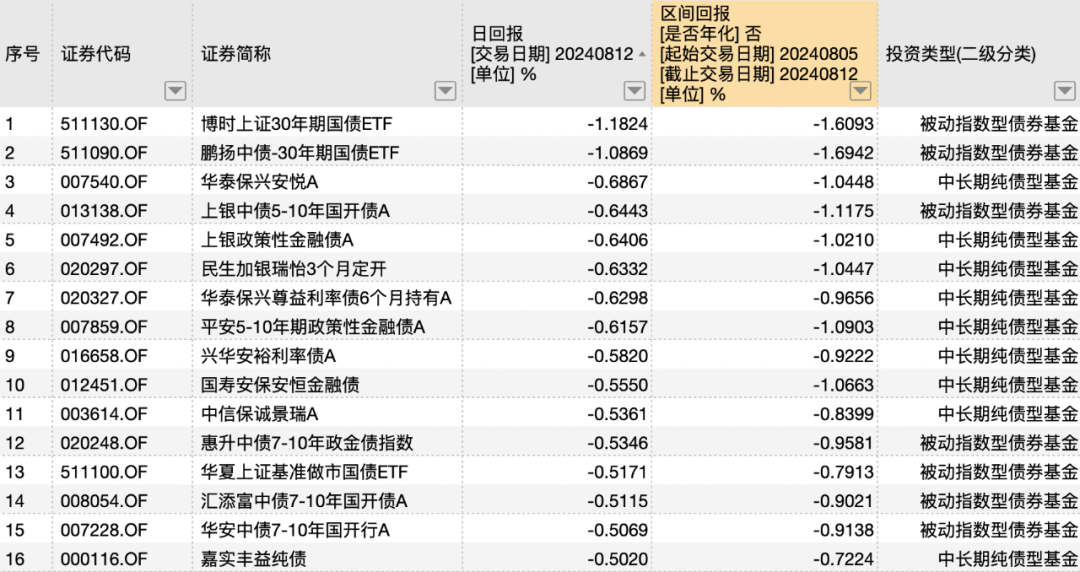
Task: Select row number 16
Action: [x=14, y=559]
